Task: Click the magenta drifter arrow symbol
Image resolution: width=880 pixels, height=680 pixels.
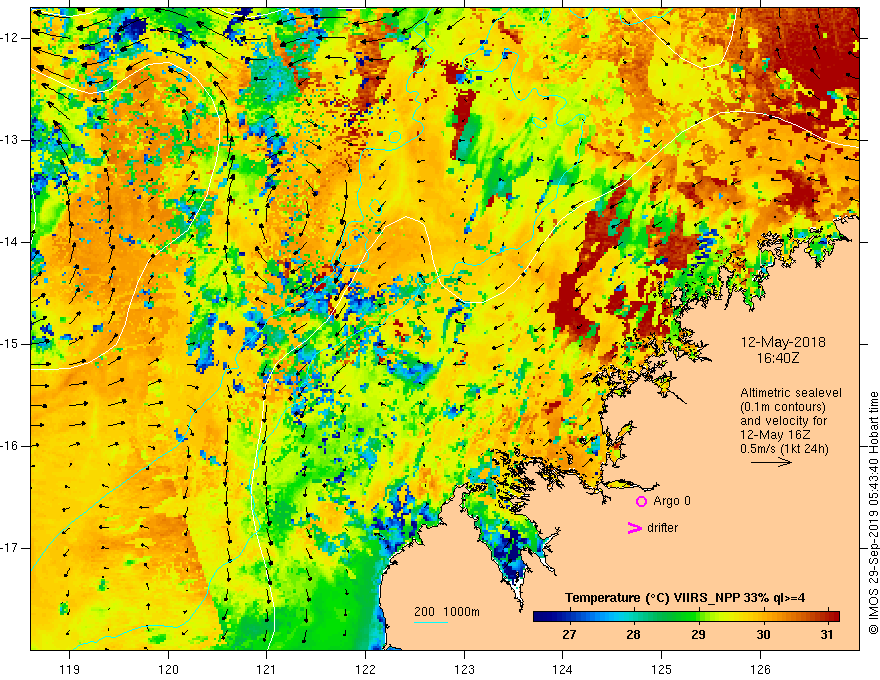Action: (635, 528)
